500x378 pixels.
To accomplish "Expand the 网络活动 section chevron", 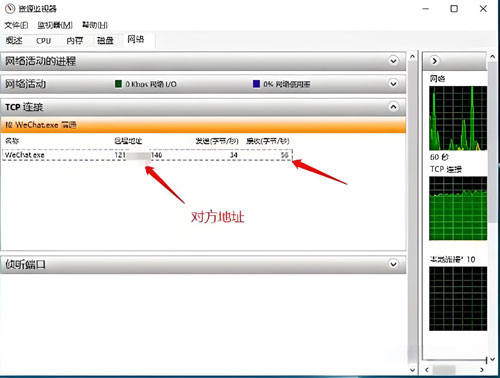I will pos(393,83).
